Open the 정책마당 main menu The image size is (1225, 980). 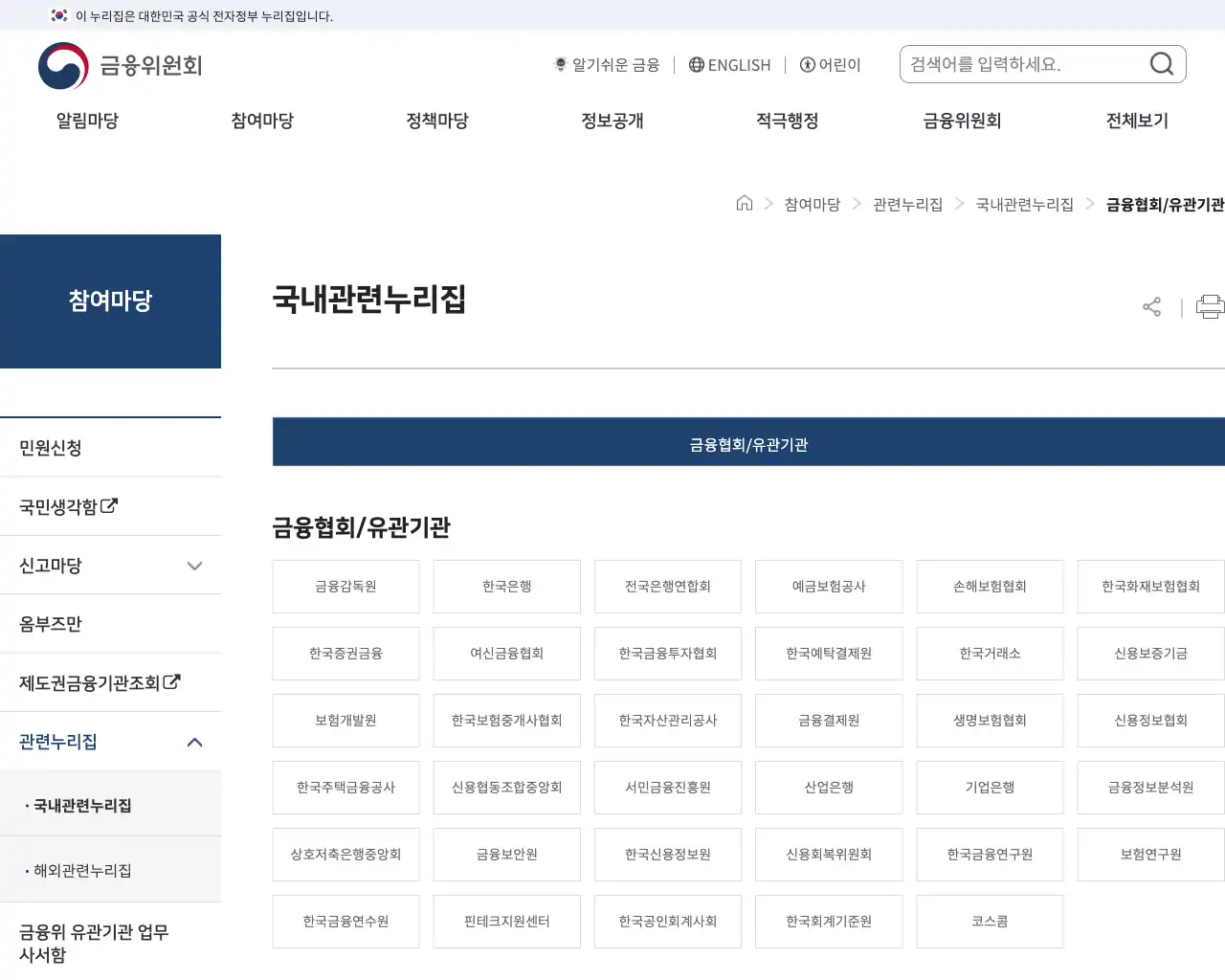tap(437, 121)
